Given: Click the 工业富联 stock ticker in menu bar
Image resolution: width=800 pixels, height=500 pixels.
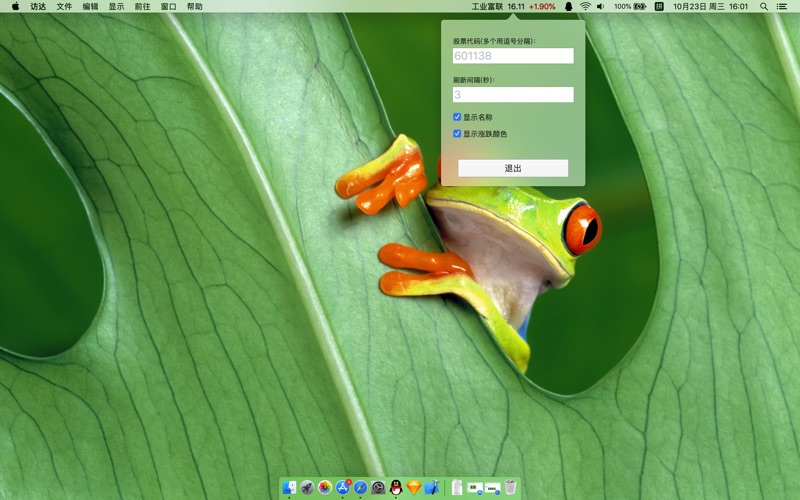Looking at the screenshot, I should pos(513,6).
